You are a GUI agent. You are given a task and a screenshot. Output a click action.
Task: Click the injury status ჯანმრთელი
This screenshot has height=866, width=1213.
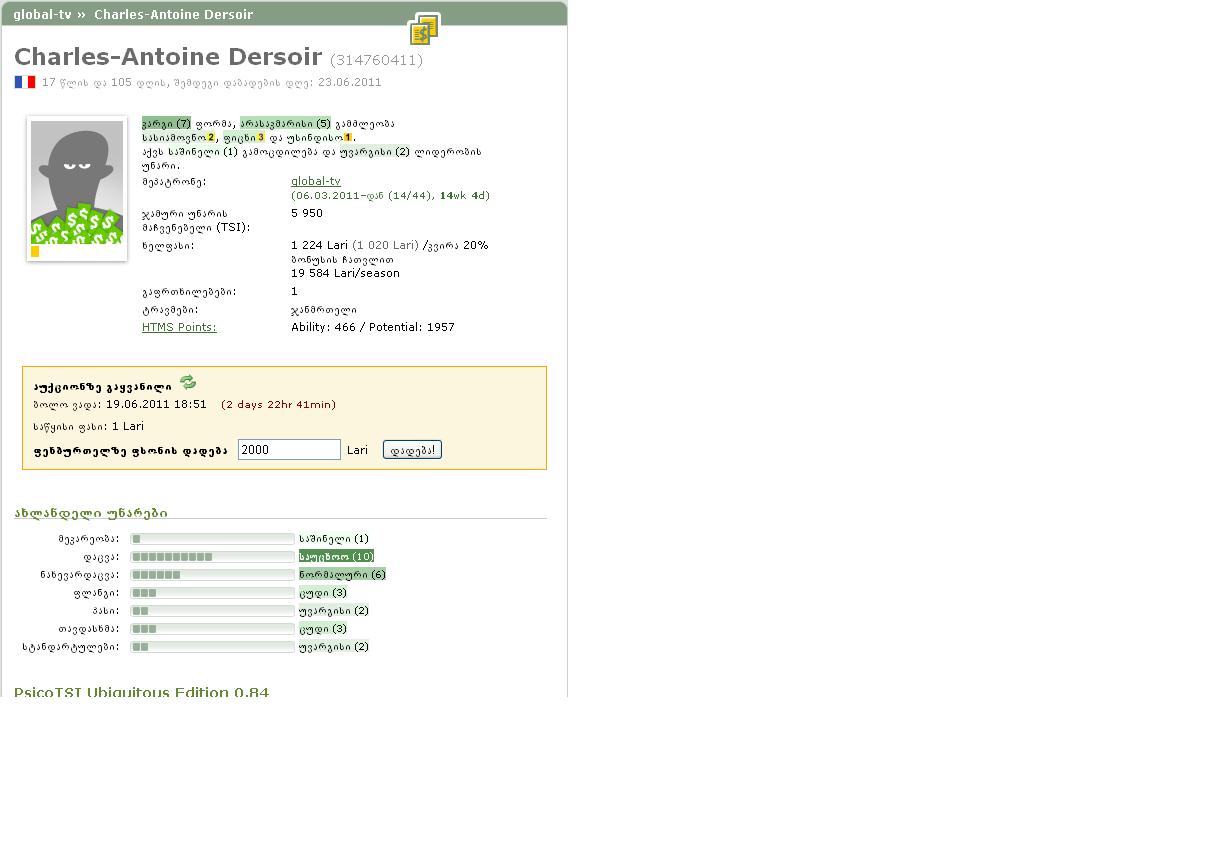pyautogui.click(x=324, y=310)
